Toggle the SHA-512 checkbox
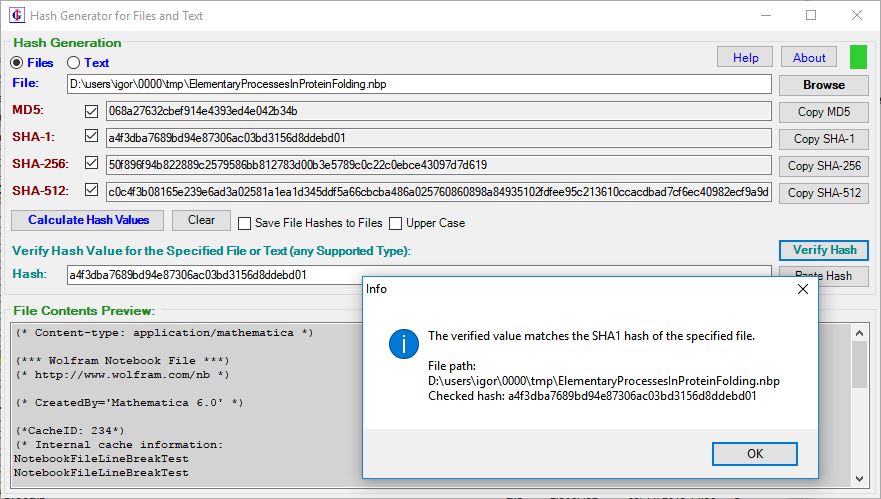Screen dimensions: 881x499 tap(92, 190)
